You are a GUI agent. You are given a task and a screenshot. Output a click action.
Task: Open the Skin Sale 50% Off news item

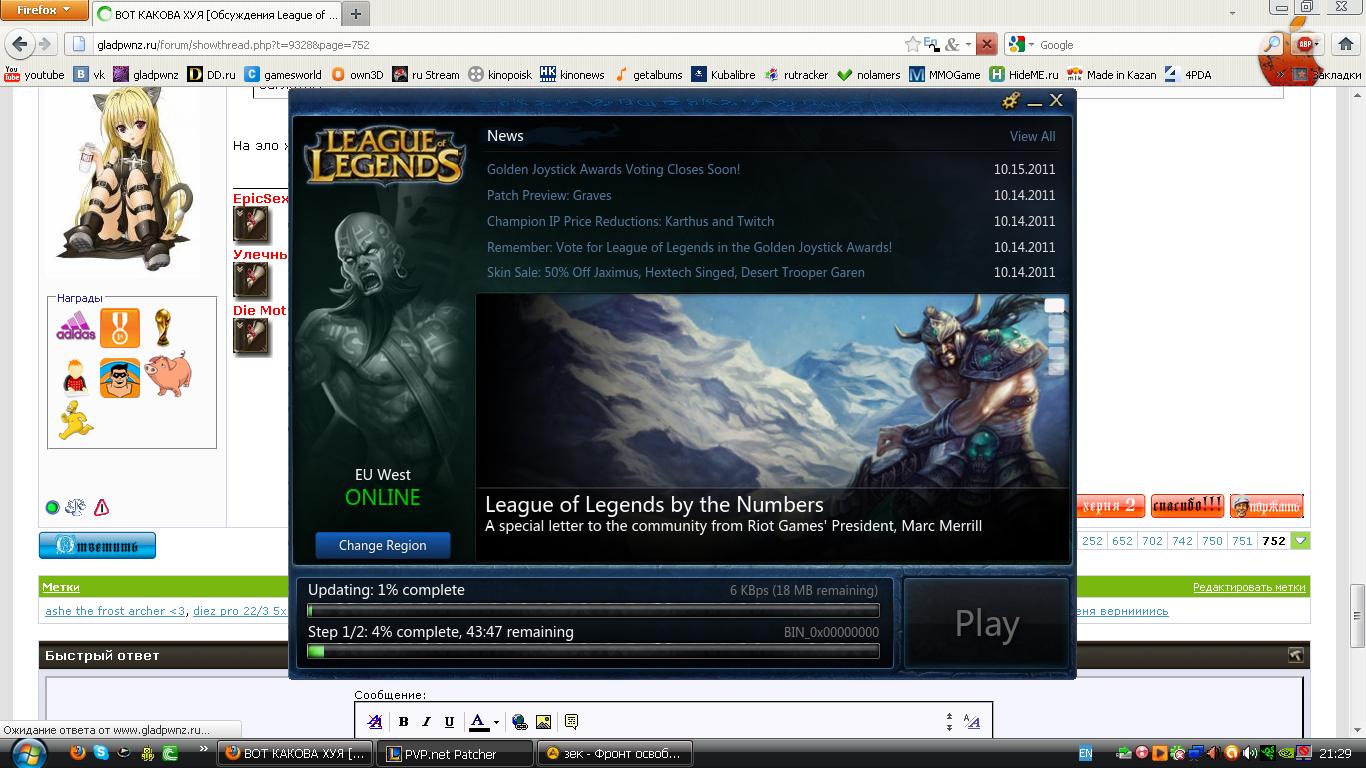[x=676, y=272]
